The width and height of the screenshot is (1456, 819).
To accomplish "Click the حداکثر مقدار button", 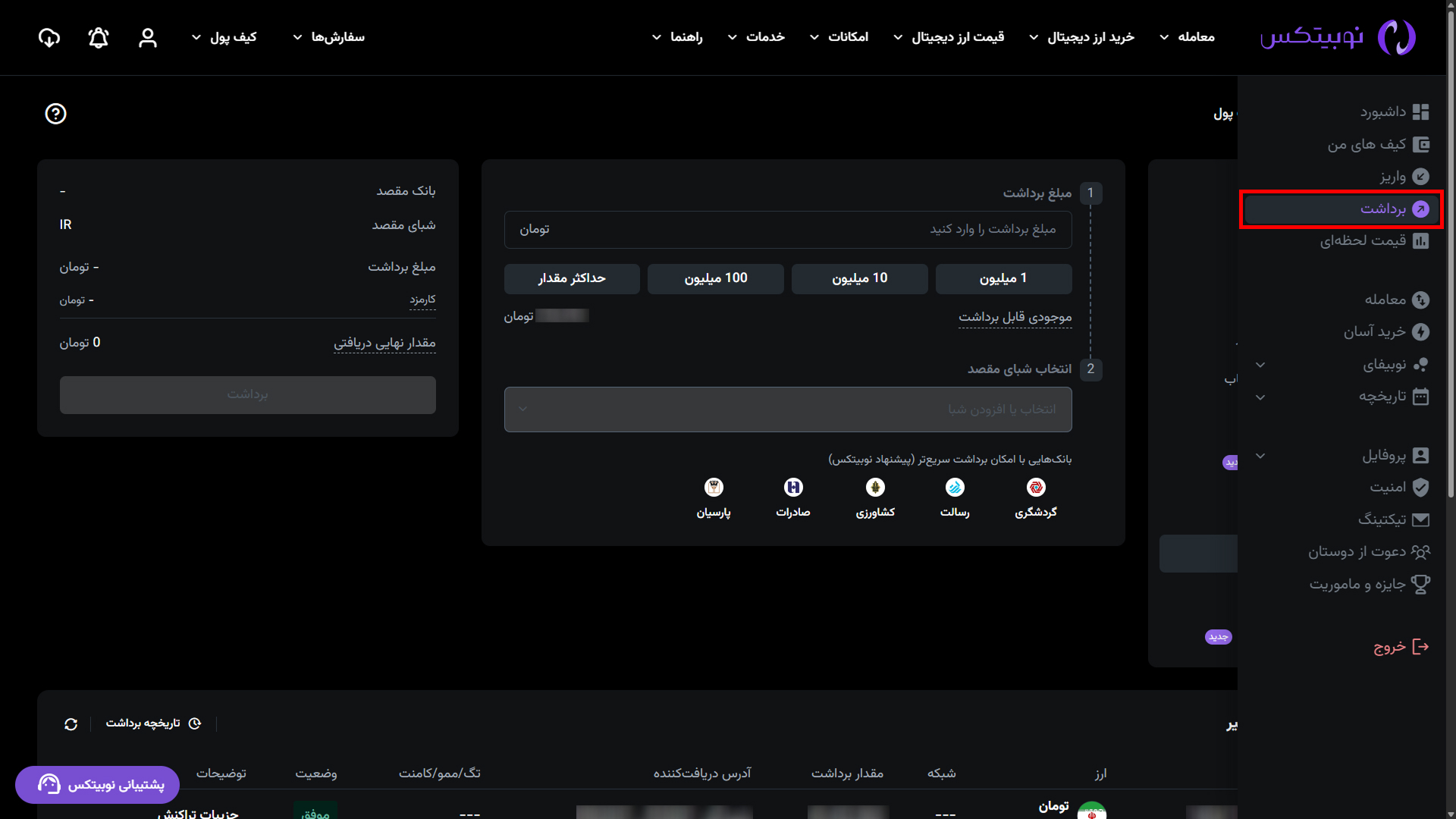I will [x=572, y=279].
